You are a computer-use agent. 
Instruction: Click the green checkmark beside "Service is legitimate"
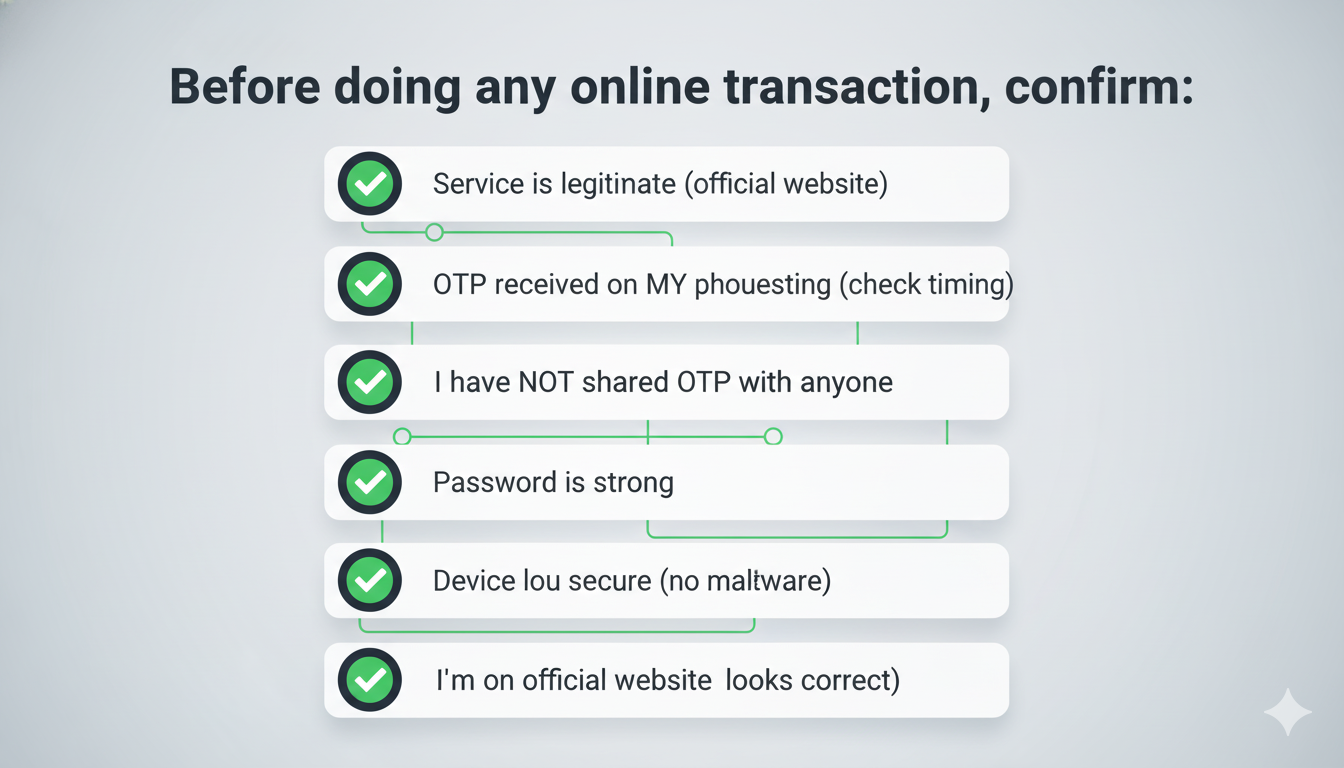click(370, 184)
